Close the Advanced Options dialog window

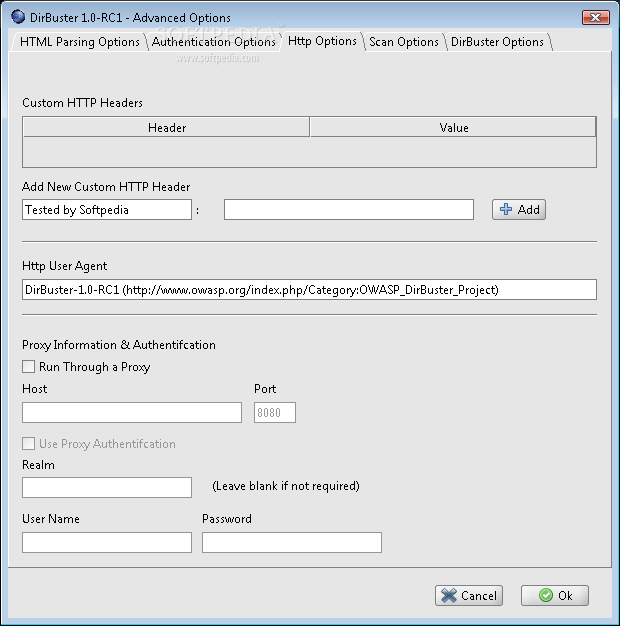click(596, 18)
